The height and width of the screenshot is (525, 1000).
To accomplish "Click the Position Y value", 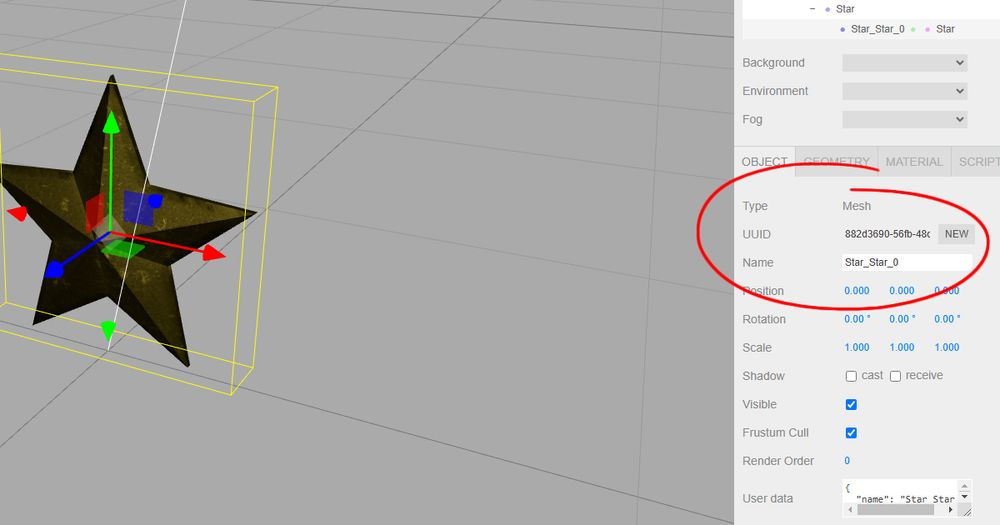I will 902,291.
